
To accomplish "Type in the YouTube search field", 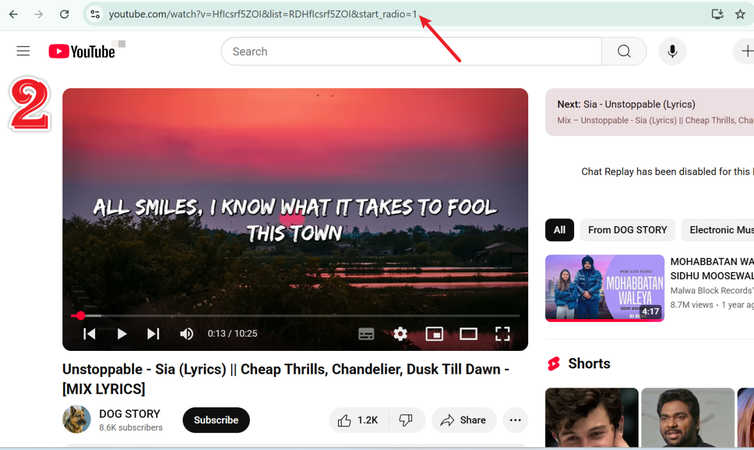I will click(x=410, y=51).
